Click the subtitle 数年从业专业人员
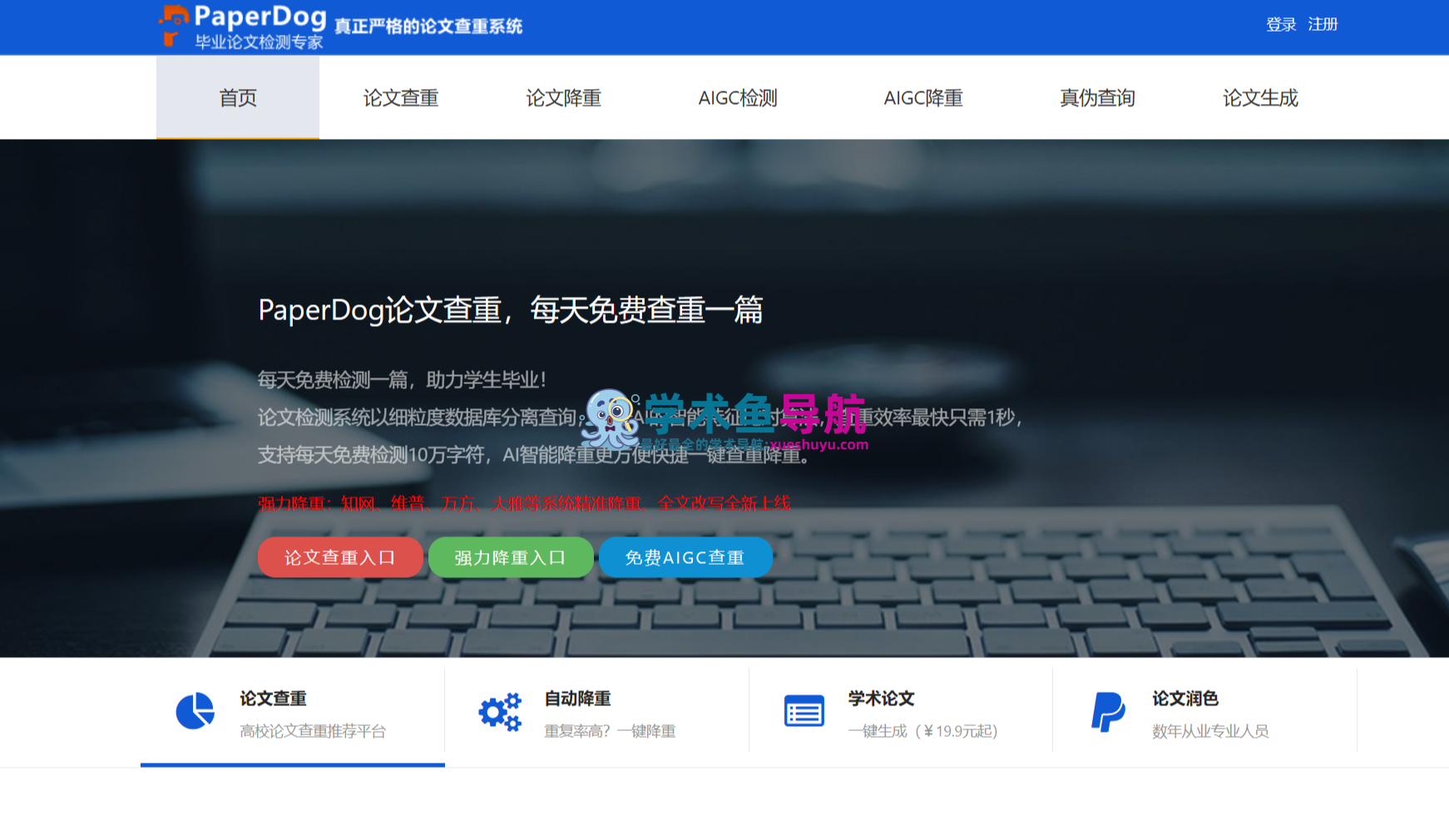Image resolution: width=1449 pixels, height=840 pixels. (x=1210, y=731)
